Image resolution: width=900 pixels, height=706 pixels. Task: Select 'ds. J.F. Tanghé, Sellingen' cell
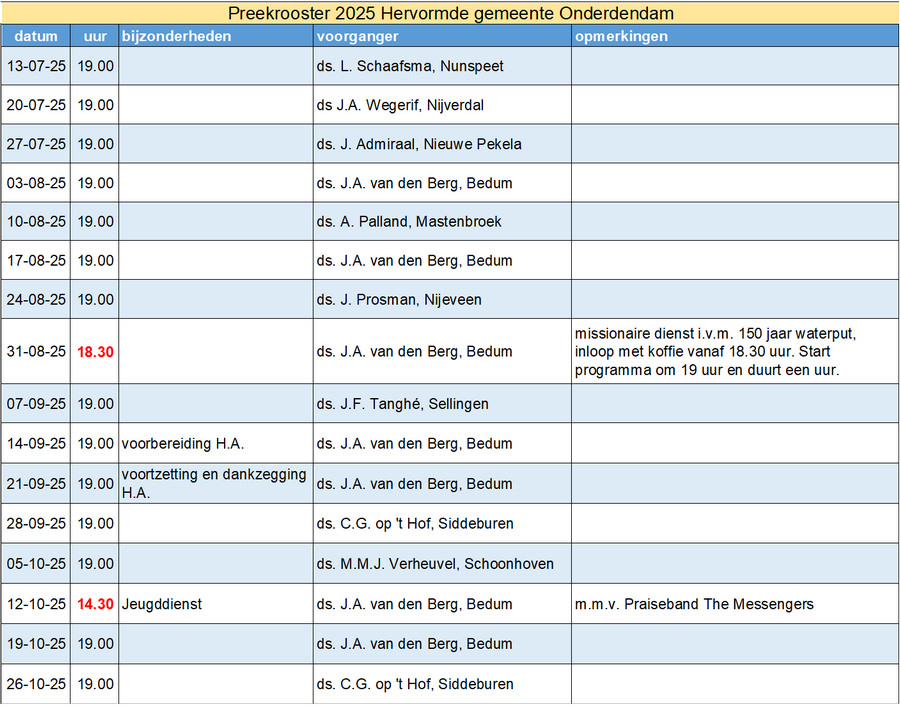click(x=443, y=404)
